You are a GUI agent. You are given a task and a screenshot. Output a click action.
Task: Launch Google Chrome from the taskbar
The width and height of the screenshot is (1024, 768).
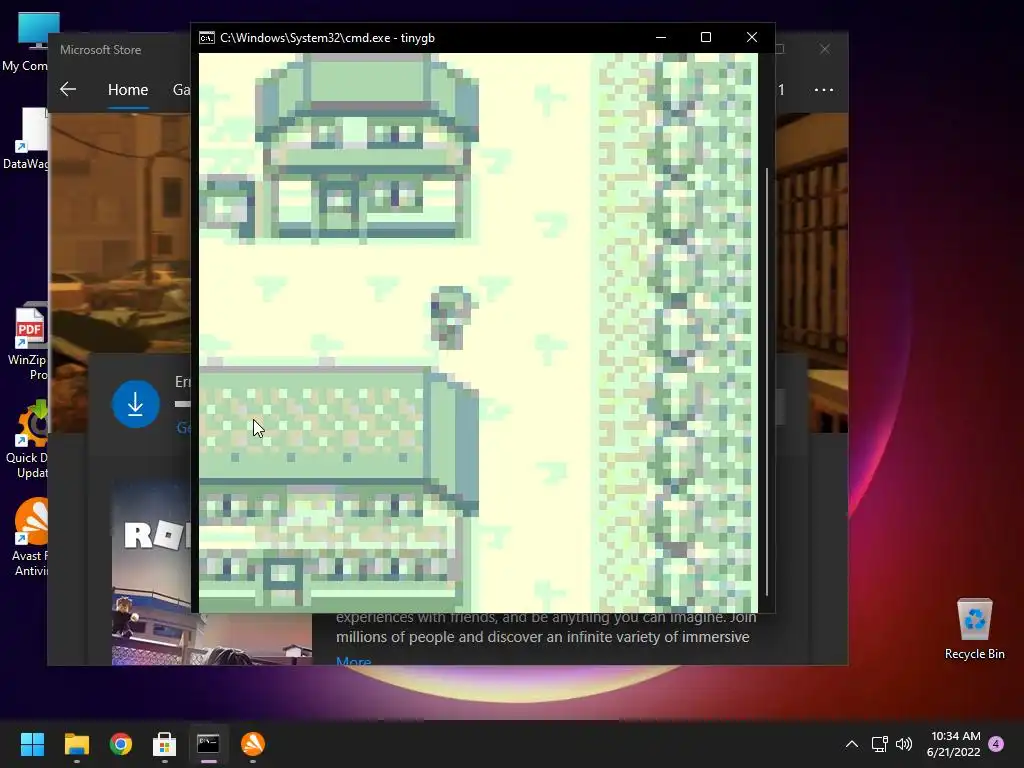(x=121, y=744)
